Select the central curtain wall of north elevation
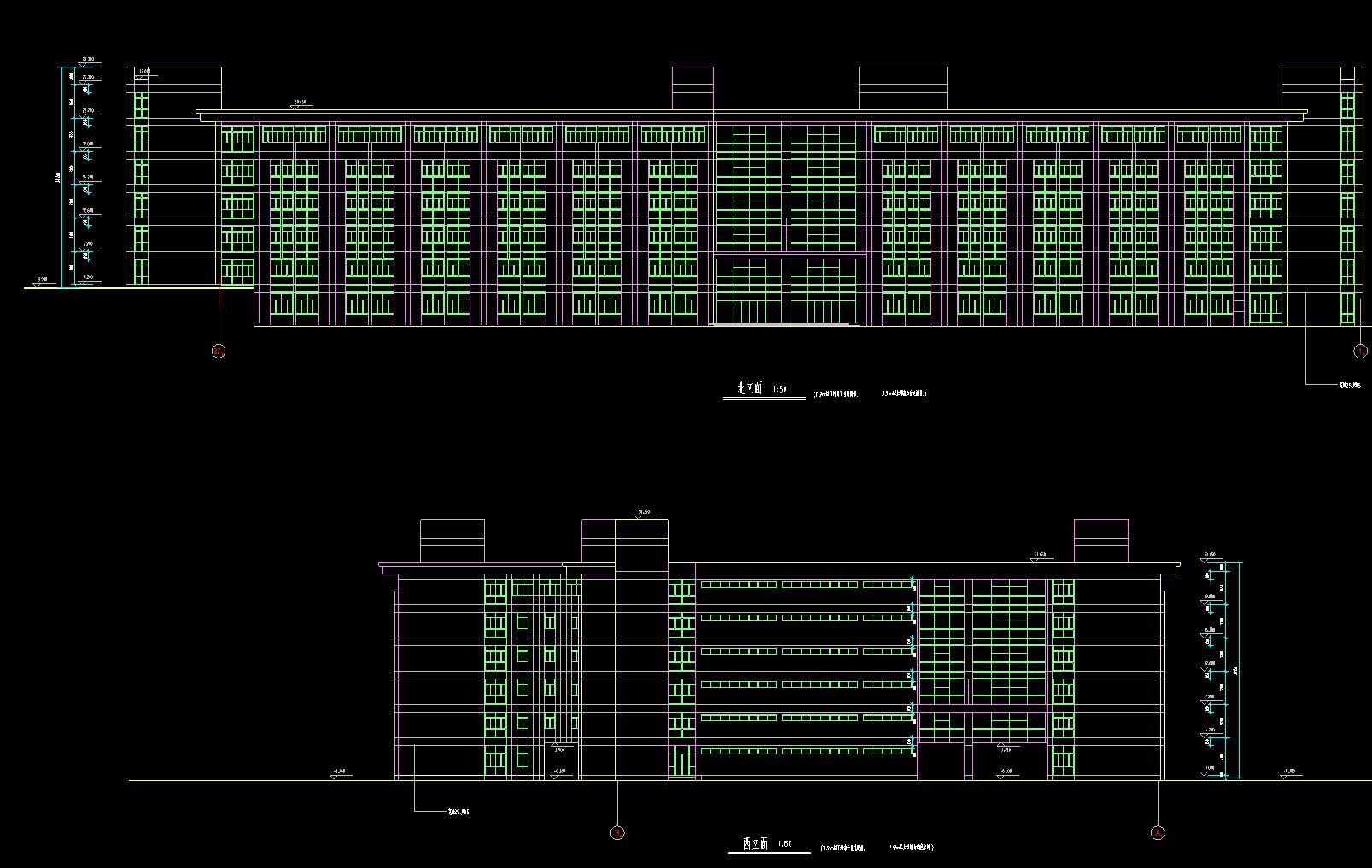 786,224
